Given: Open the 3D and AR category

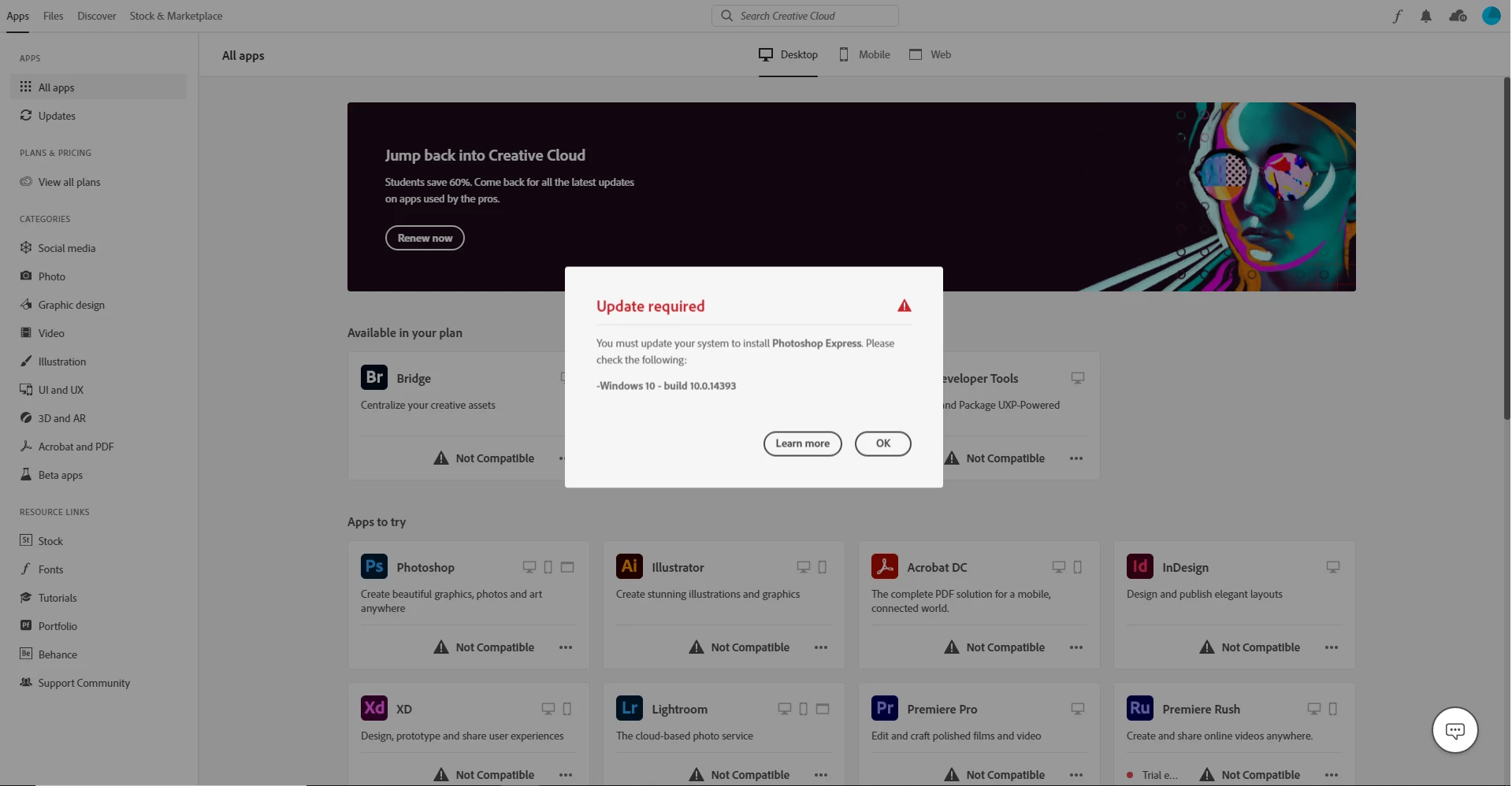Looking at the screenshot, I should [x=98, y=418].
